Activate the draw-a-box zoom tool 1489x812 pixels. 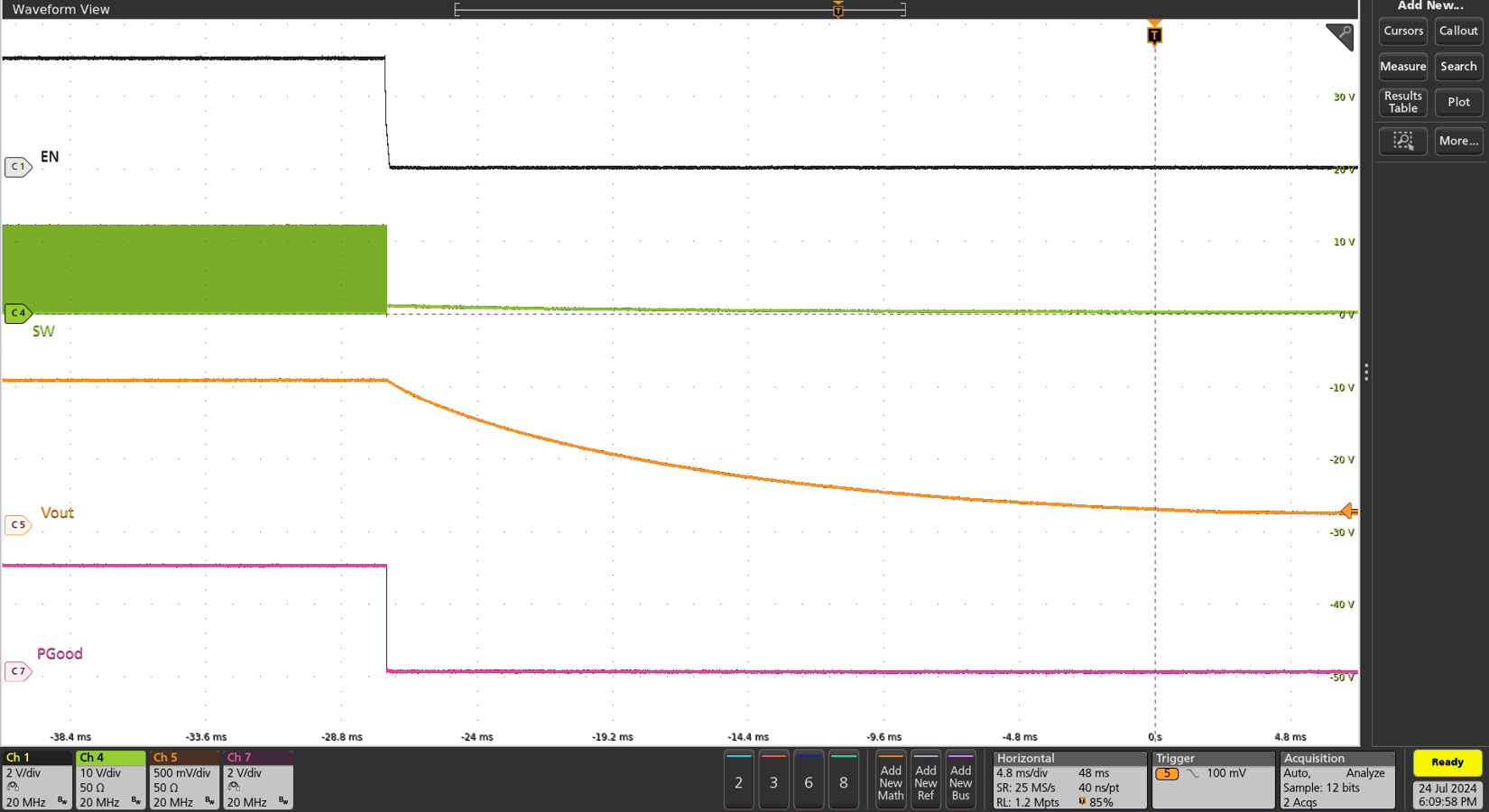pyautogui.click(x=1402, y=141)
